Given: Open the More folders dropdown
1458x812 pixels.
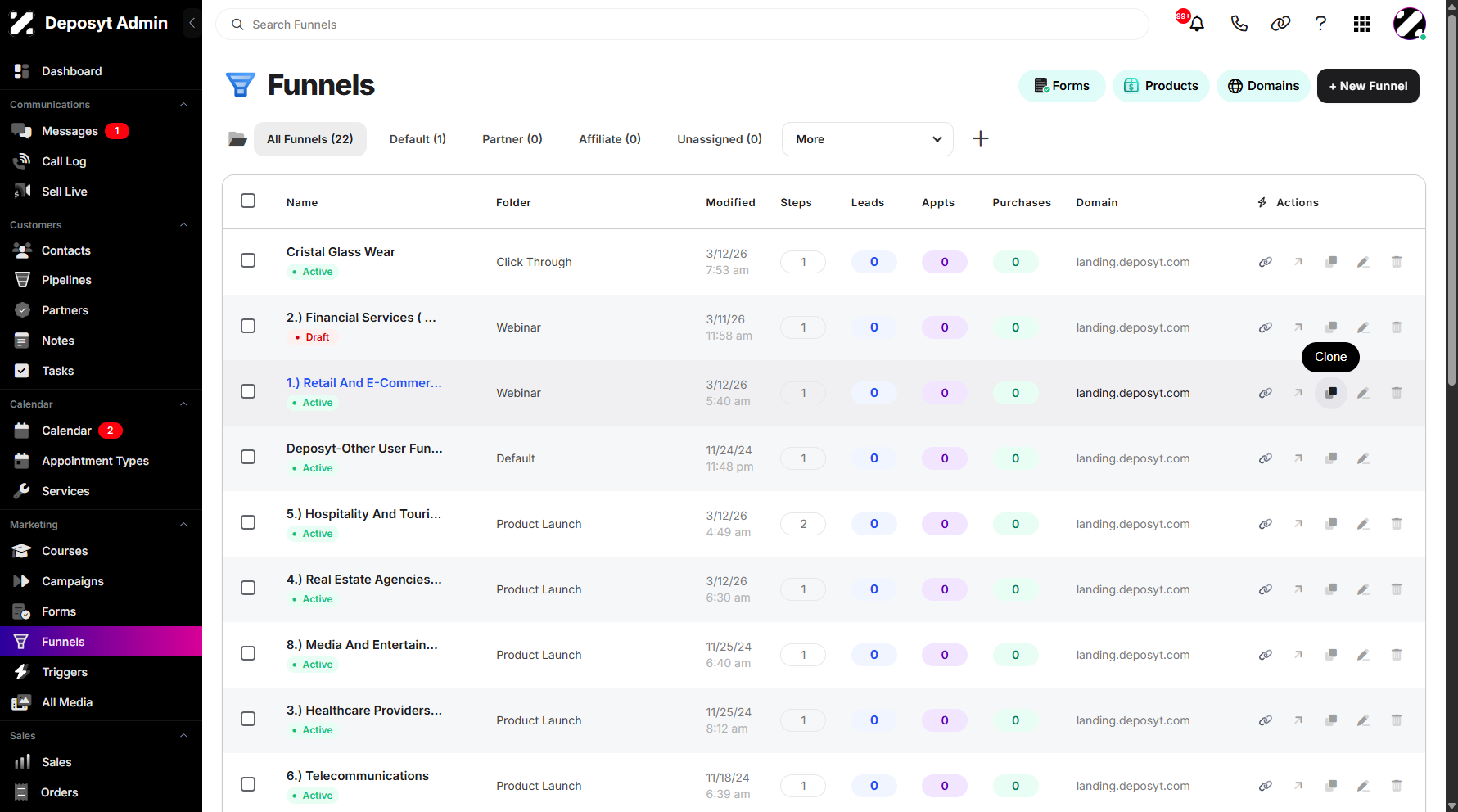Looking at the screenshot, I should point(868,139).
